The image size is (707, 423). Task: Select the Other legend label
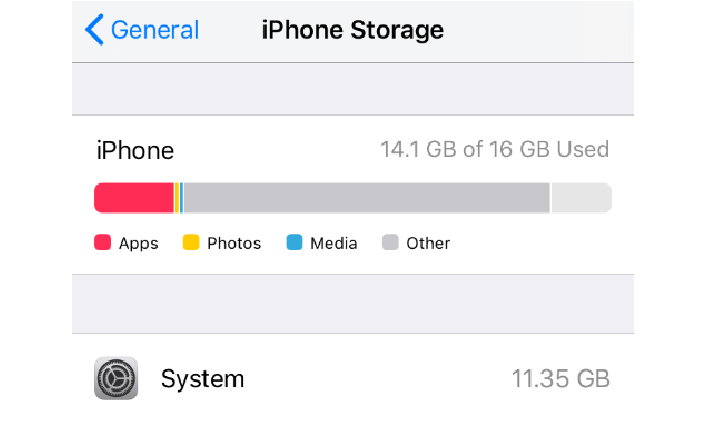[428, 243]
